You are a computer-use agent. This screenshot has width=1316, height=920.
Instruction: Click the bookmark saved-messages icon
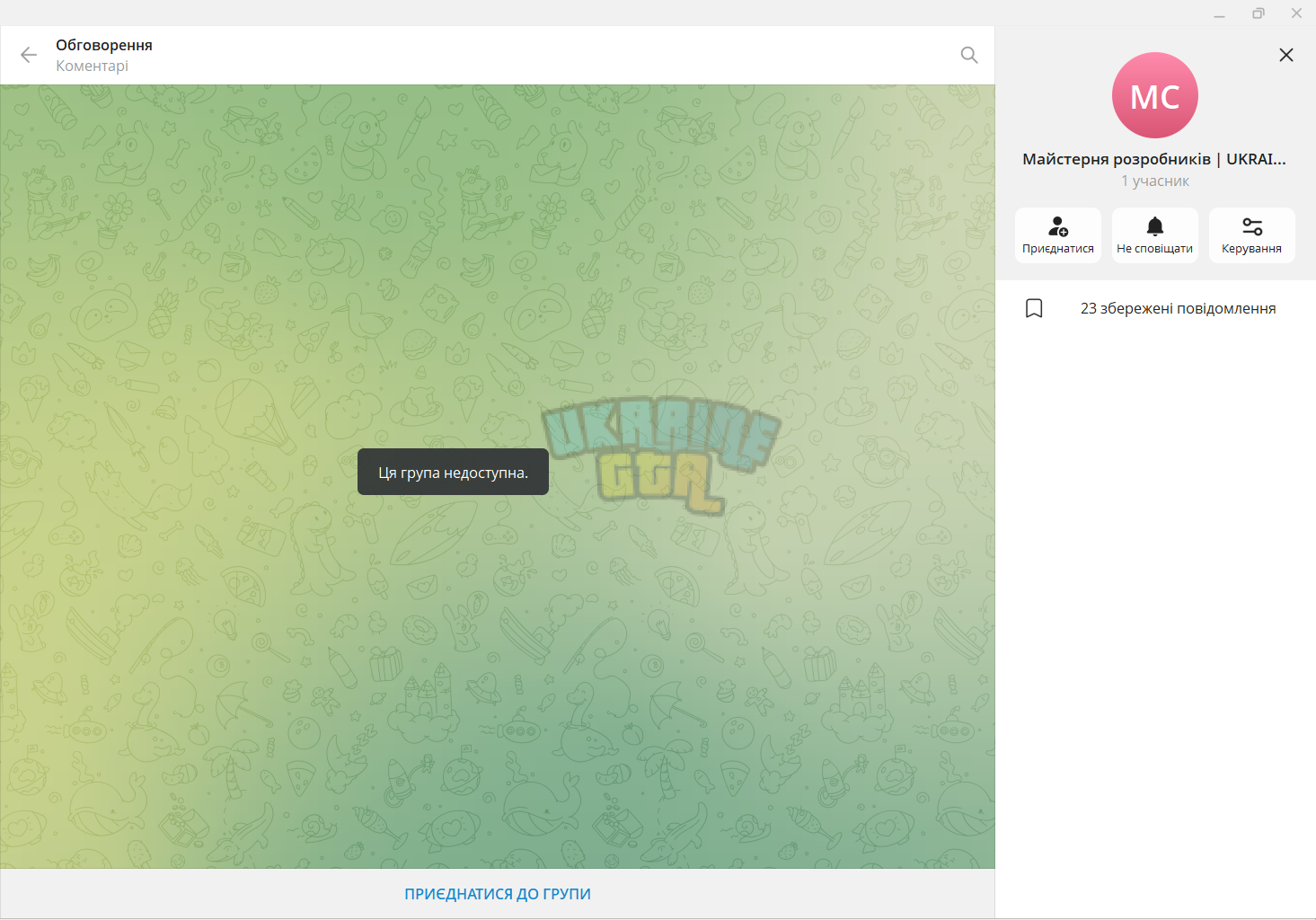coord(1034,308)
